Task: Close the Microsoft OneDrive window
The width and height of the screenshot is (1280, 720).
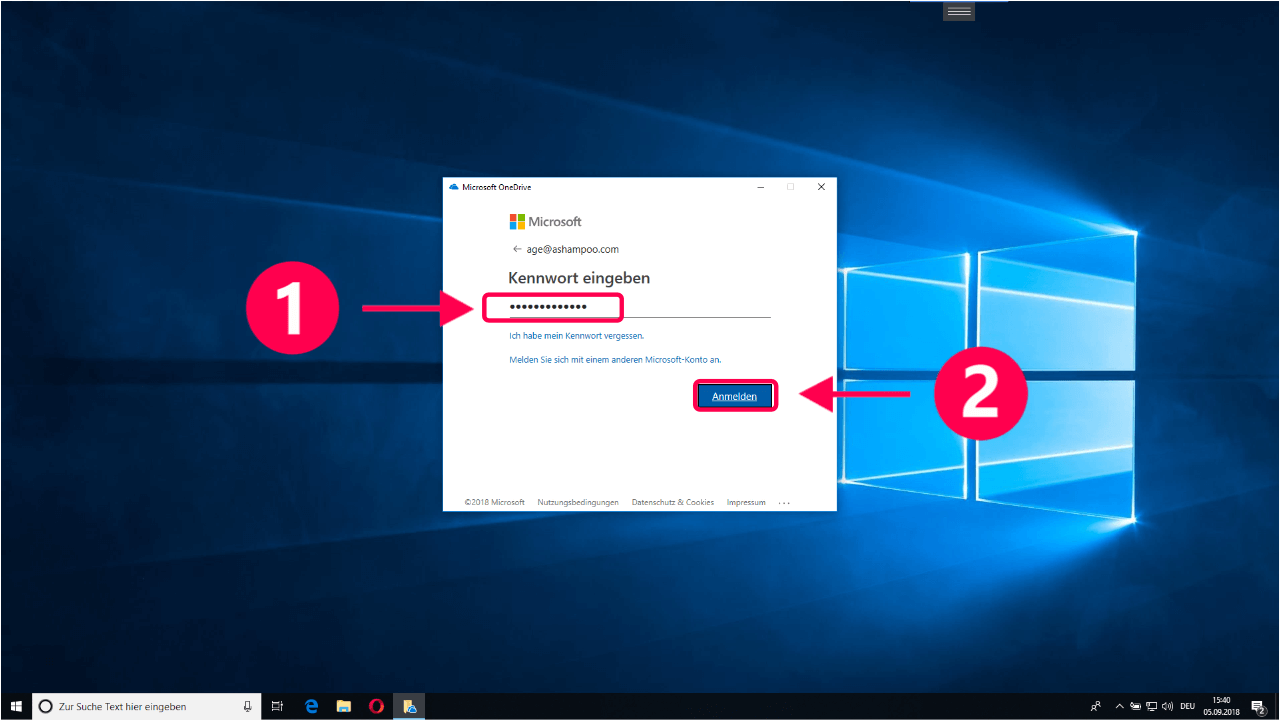Action: (x=821, y=187)
